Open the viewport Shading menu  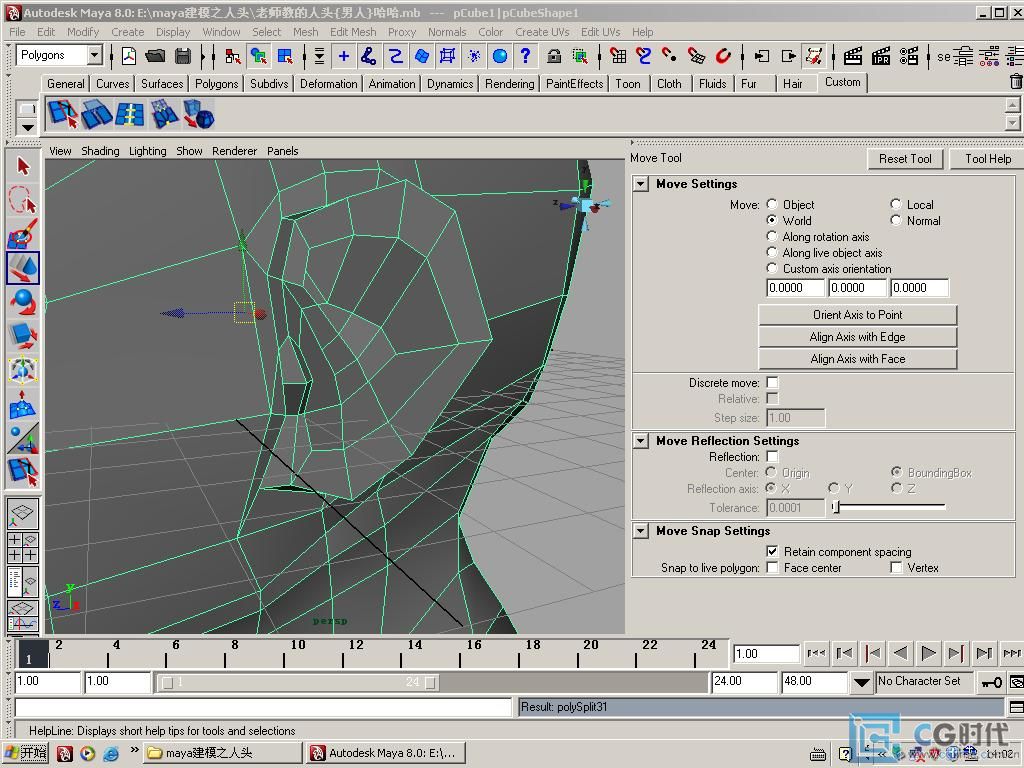tap(100, 151)
